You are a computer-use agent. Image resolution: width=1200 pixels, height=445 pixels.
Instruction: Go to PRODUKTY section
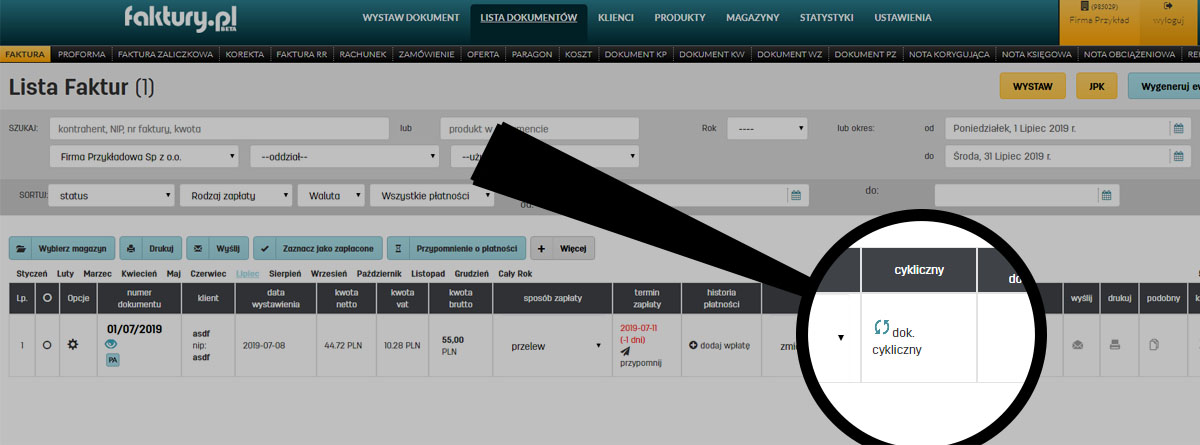point(680,18)
